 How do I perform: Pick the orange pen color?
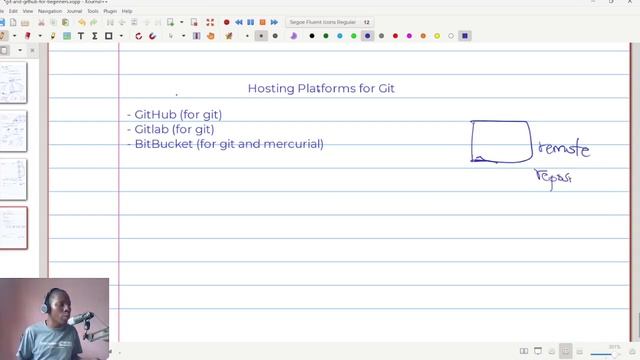pos(423,36)
